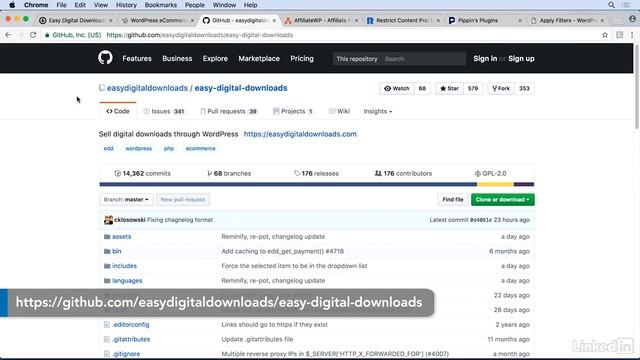Open the easydigitaldownloads.com website link
Image resolution: width=640 pixels, height=360 pixels.
300,134
